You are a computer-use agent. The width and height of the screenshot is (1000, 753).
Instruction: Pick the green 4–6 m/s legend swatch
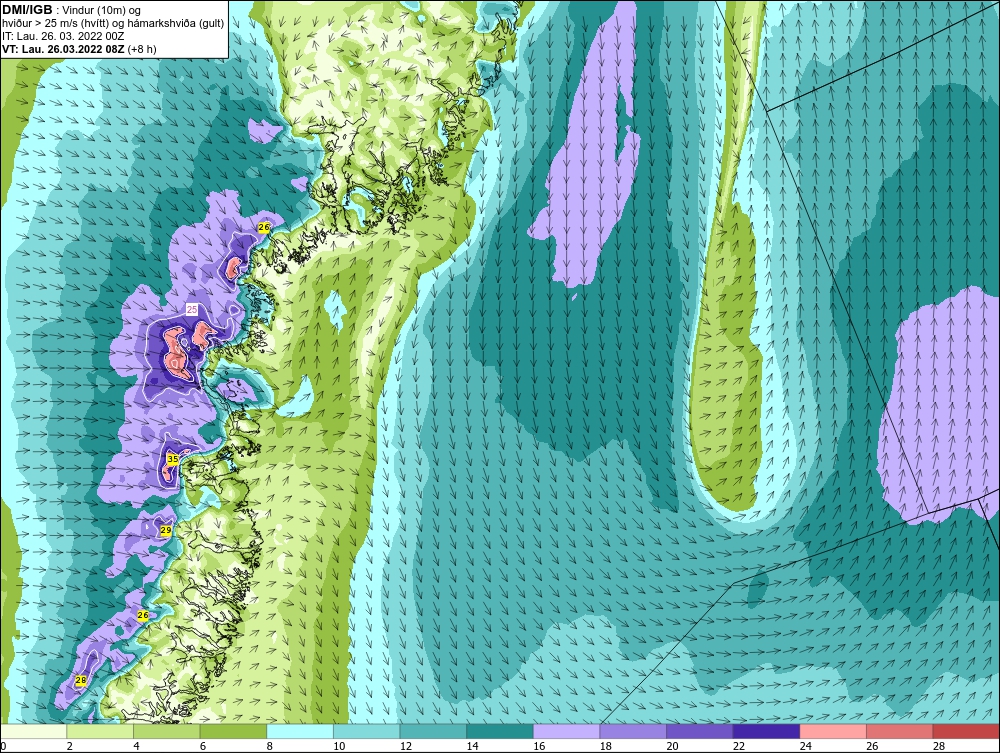coord(166,731)
